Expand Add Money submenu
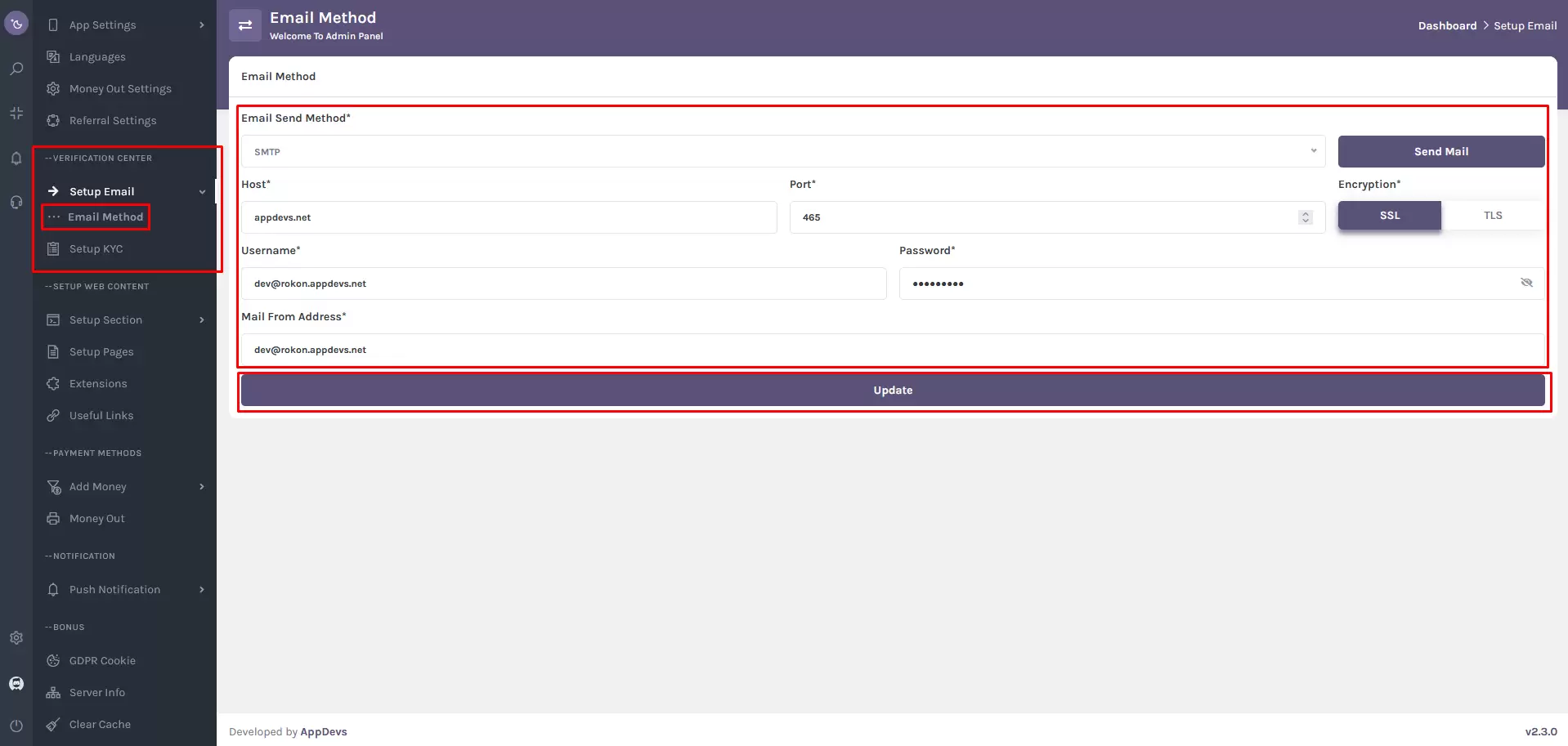 [x=202, y=487]
